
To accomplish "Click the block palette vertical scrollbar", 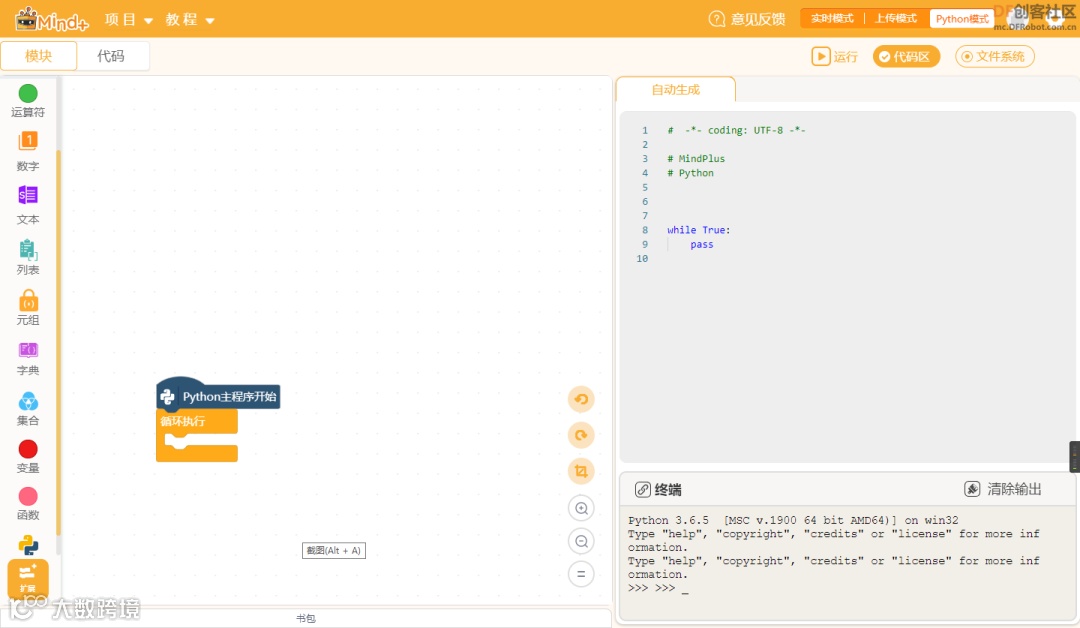I will pos(59,342).
